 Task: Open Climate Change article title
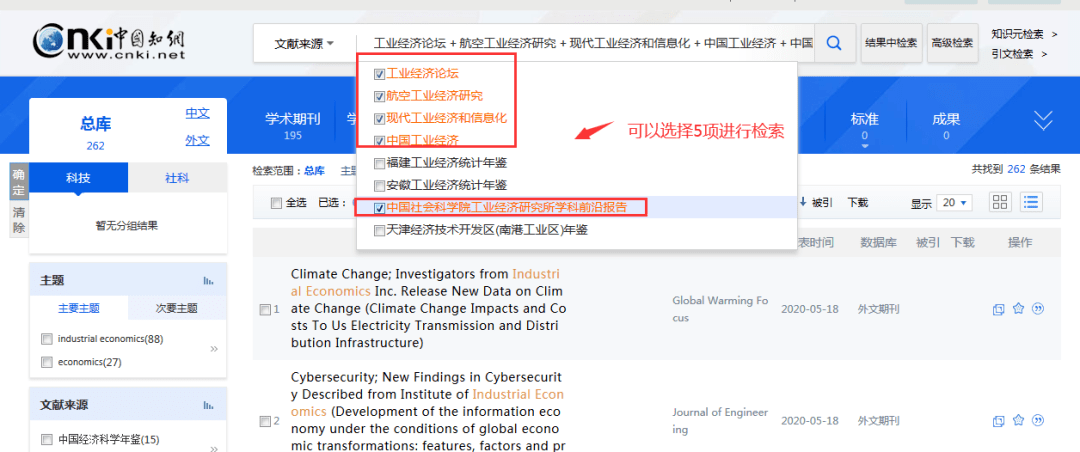pyautogui.click(x=429, y=308)
